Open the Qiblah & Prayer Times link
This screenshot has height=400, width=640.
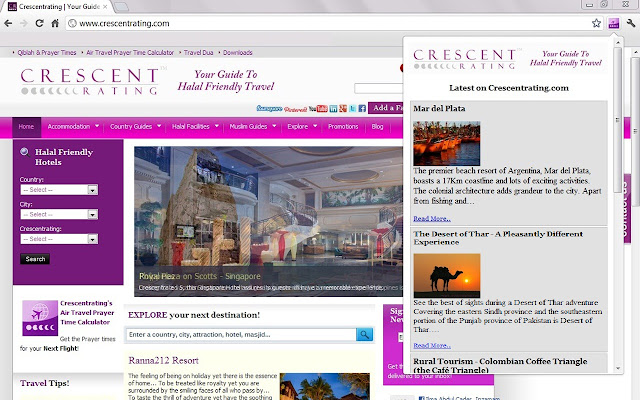click(x=47, y=53)
